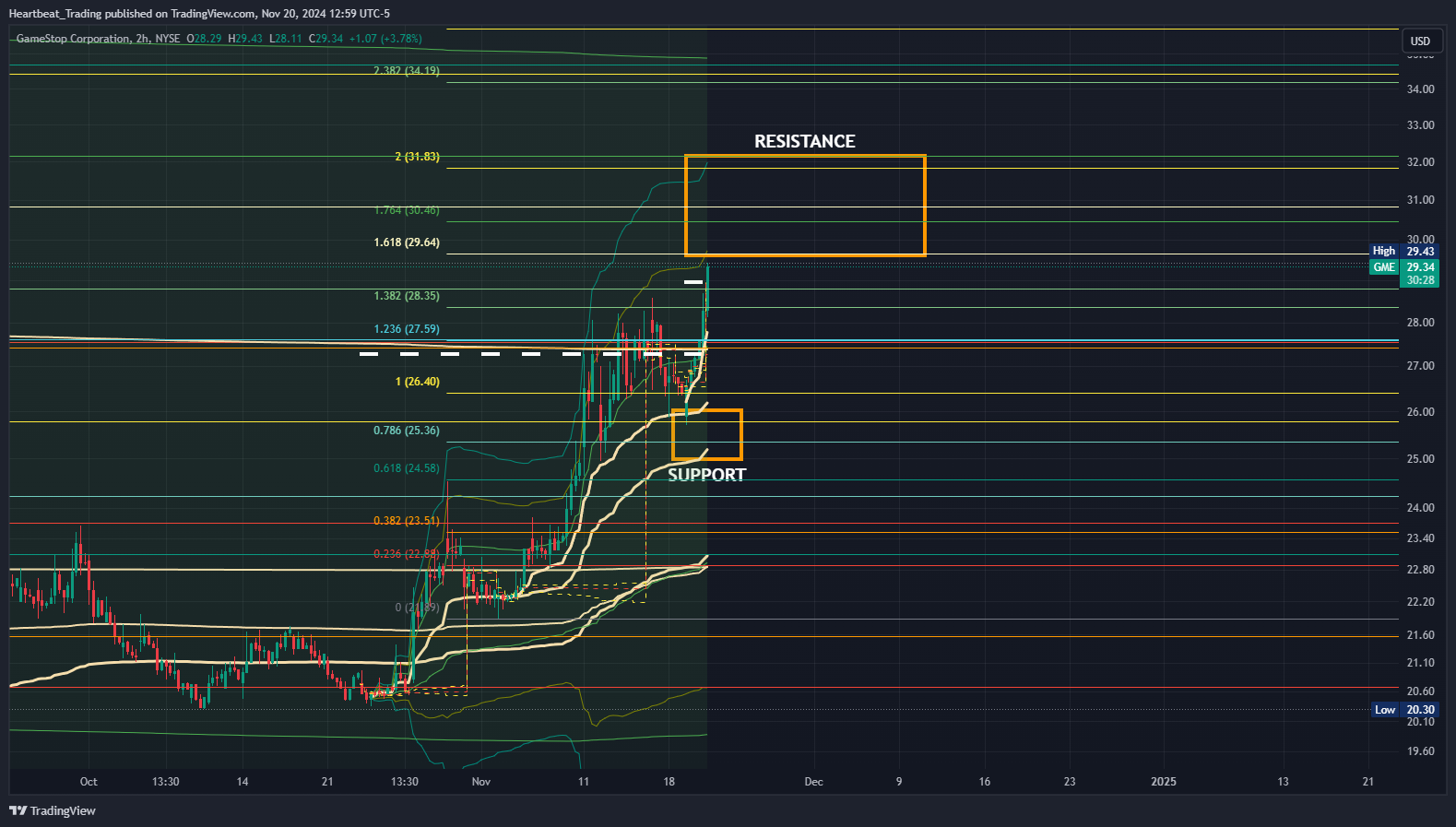Click the 9 date on time axis

(899, 782)
